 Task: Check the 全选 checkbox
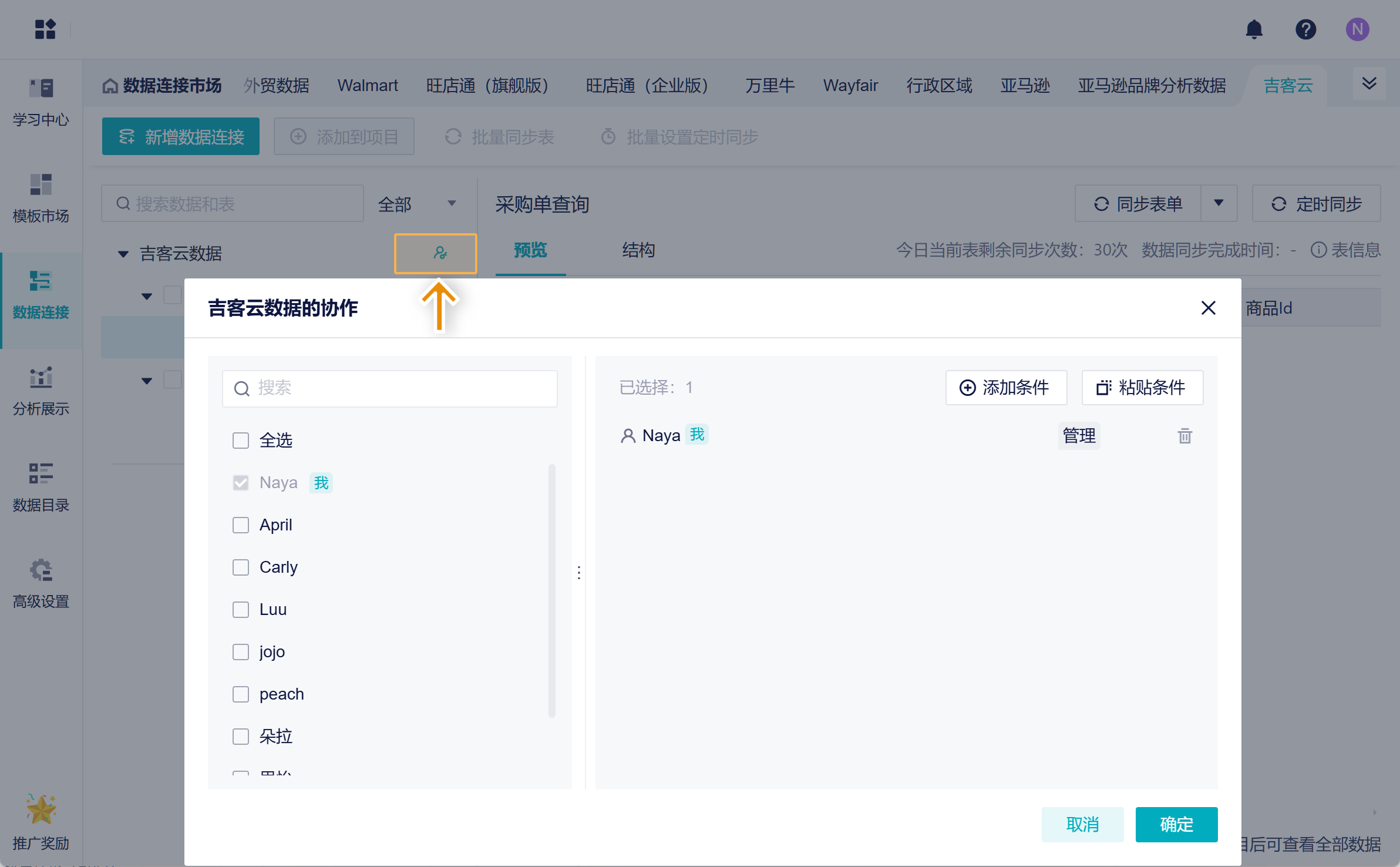click(241, 441)
